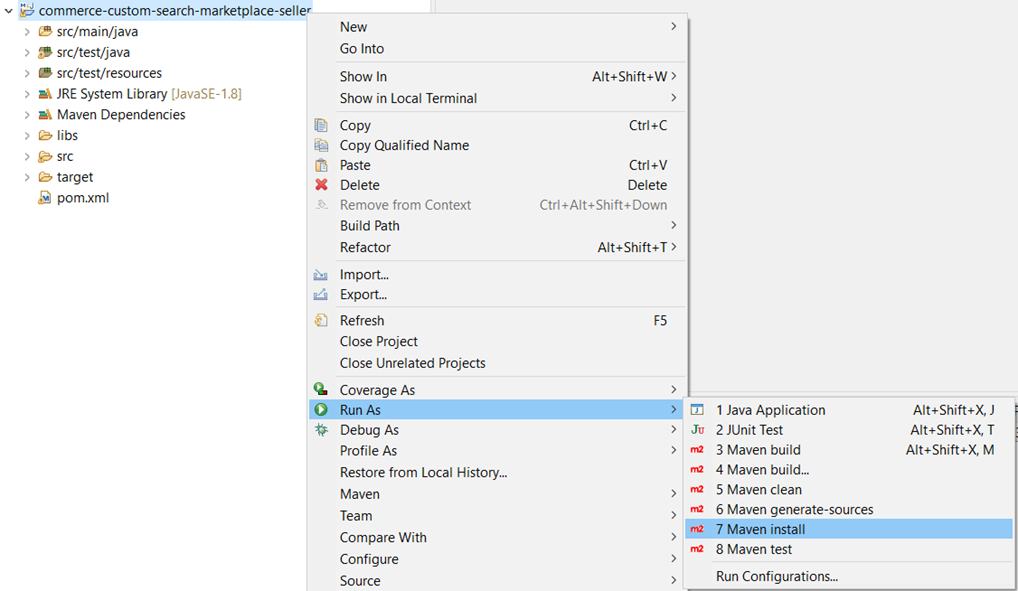
Task: Click the JUnit Test icon
Action: coord(697,430)
